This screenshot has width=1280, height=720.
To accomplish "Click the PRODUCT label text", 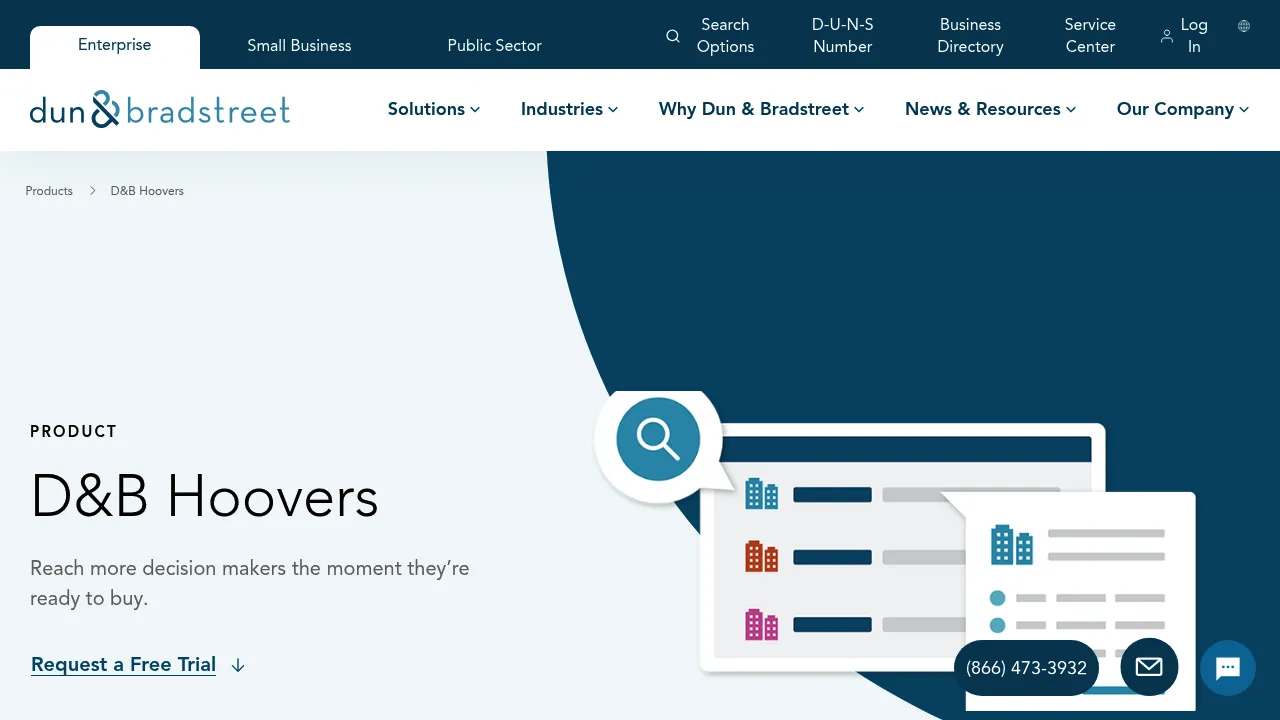I will (x=74, y=432).
